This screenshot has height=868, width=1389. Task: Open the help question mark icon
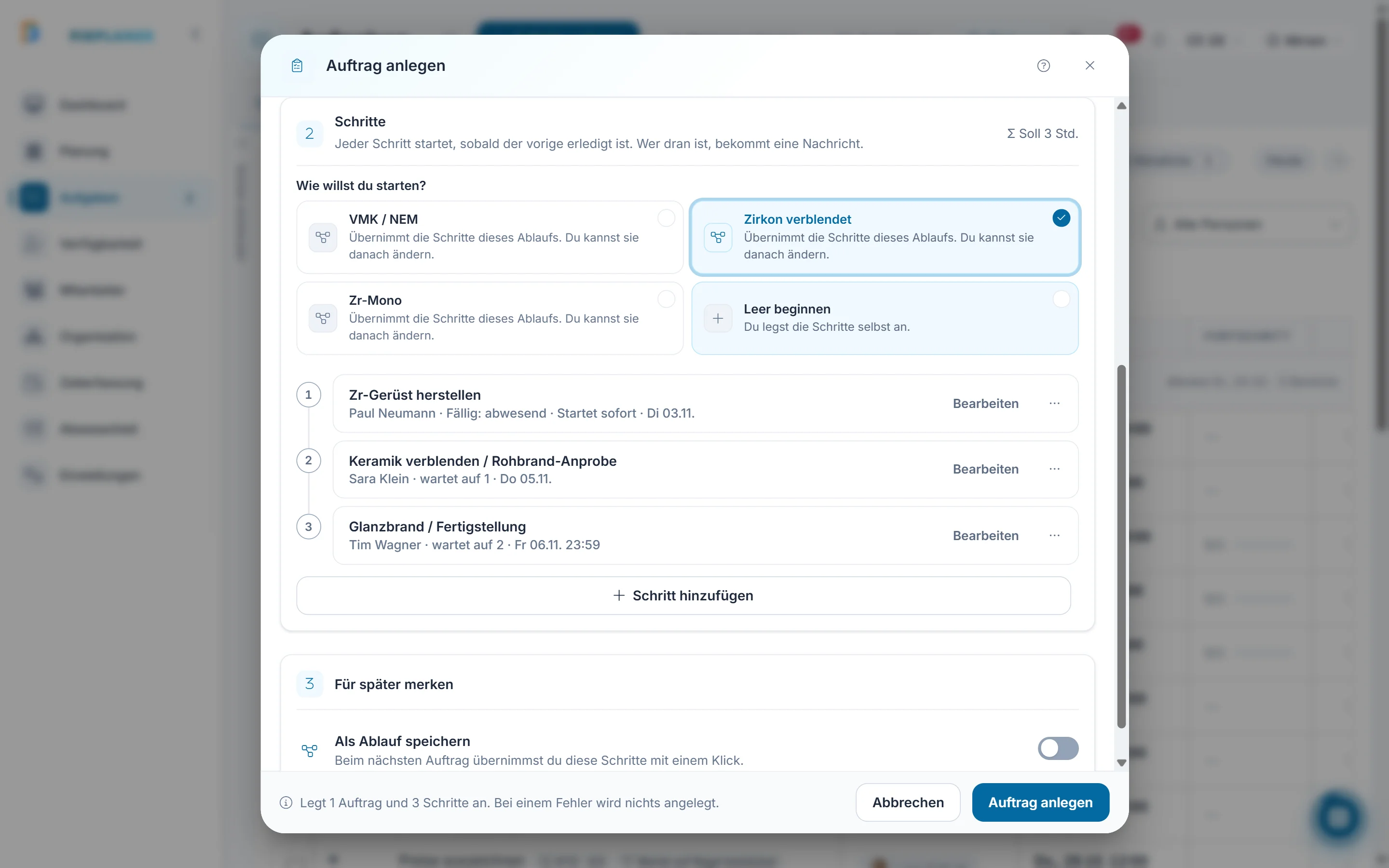[1044, 66]
